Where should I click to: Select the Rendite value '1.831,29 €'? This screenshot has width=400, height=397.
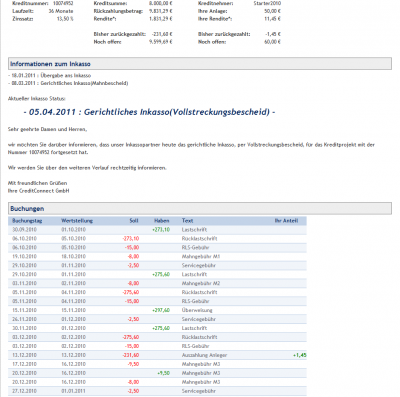tap(160, 19)
